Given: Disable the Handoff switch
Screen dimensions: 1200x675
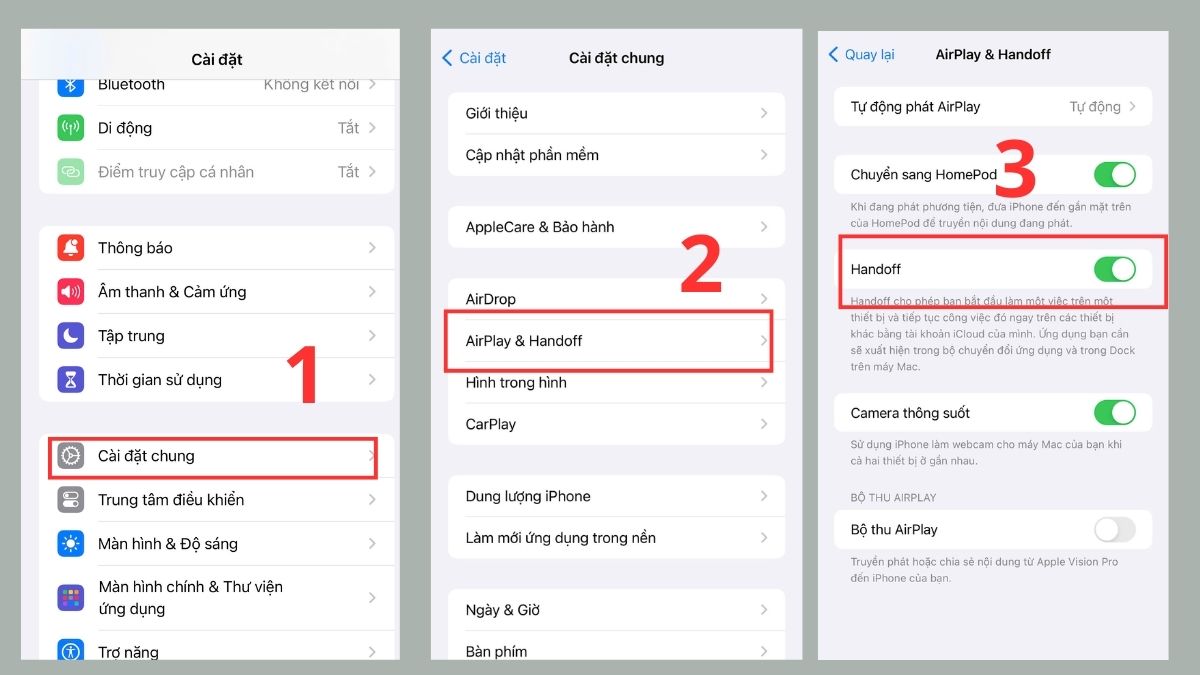Looking at the screenshot, I should 1117,268.
